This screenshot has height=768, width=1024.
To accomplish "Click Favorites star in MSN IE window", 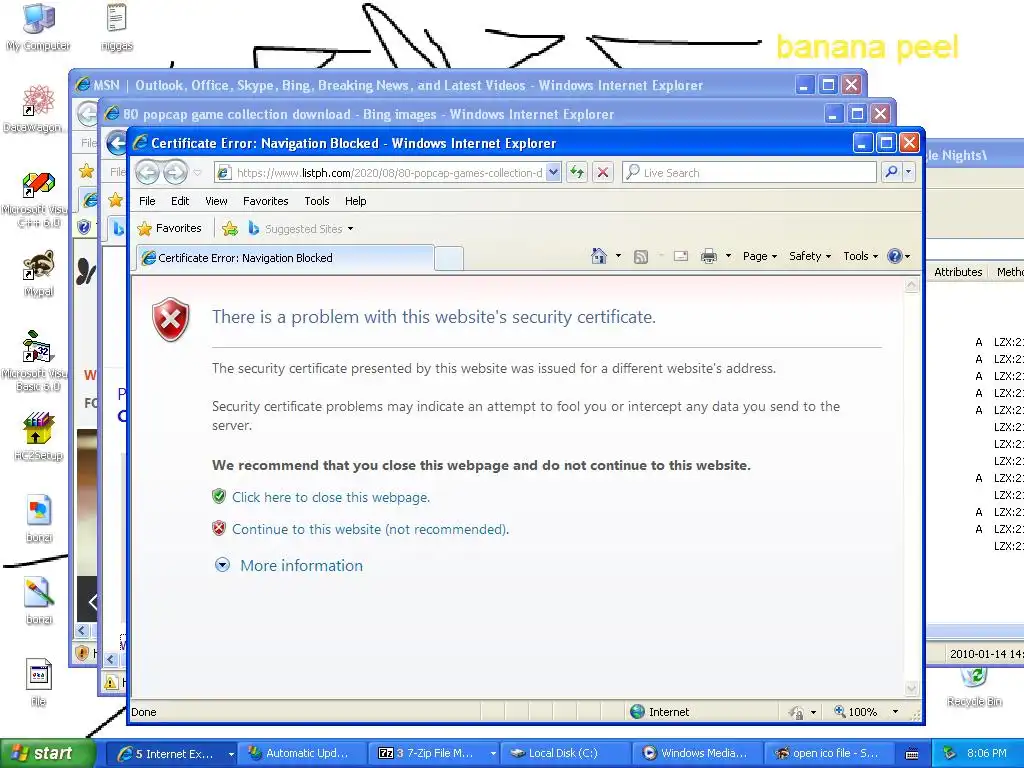I will 86,171.
